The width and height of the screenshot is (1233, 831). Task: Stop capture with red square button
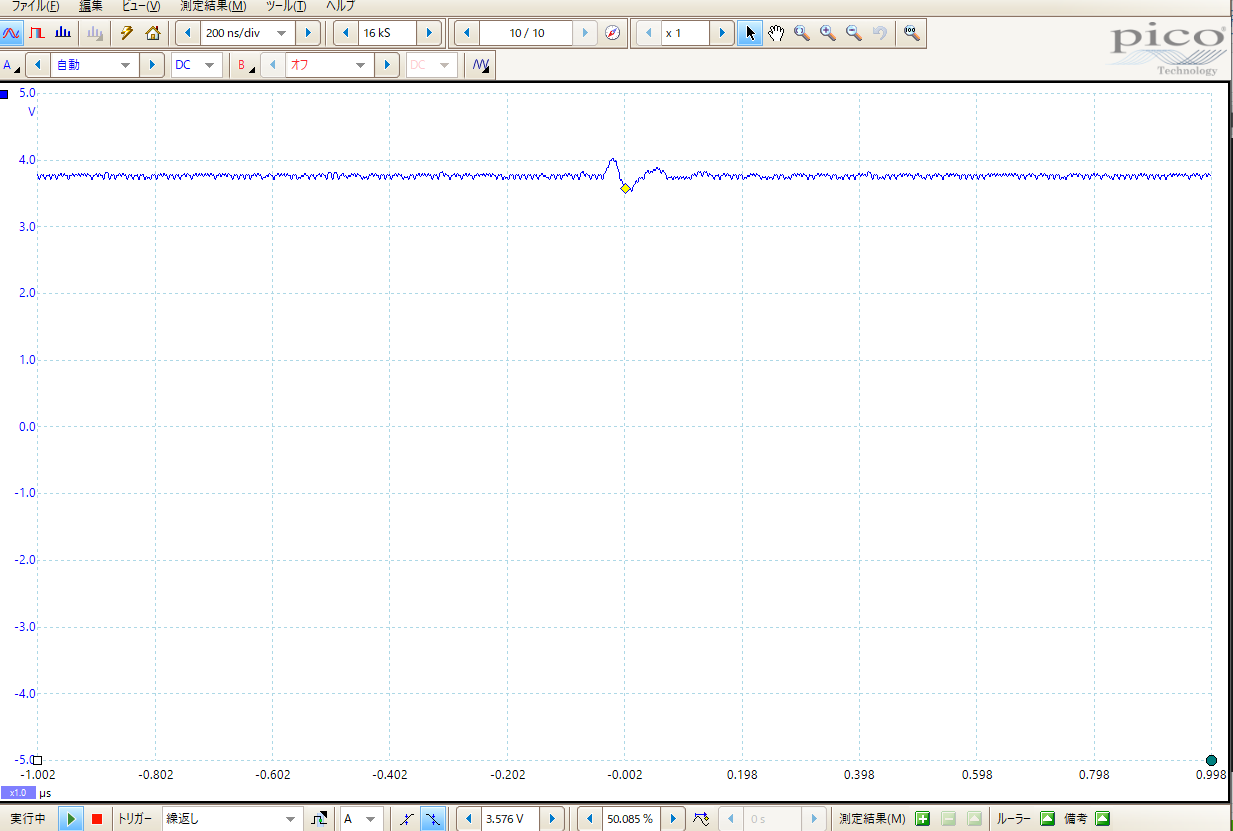(x=97, y=818)
